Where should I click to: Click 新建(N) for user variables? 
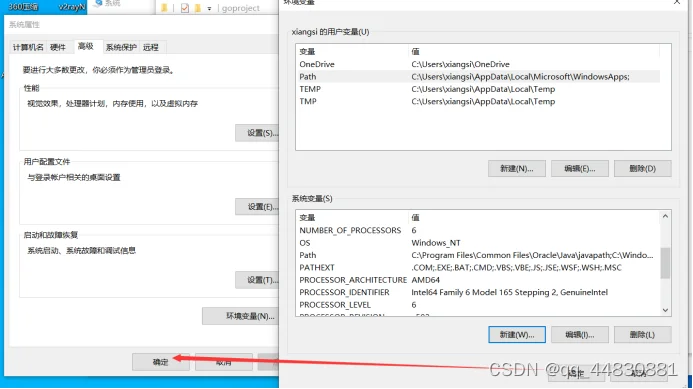pos(517,168)
